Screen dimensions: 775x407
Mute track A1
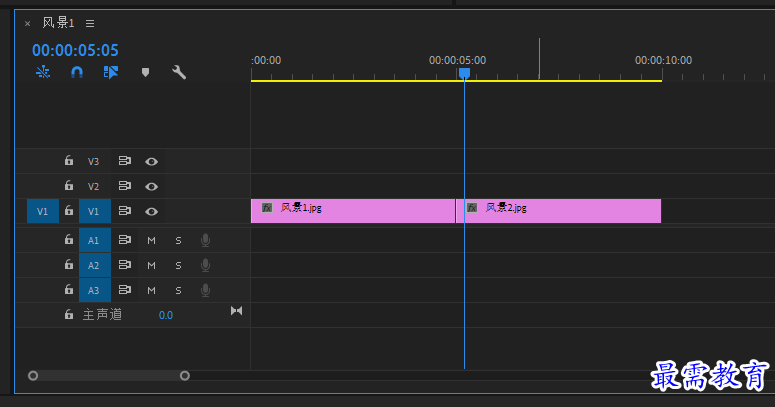coord(152,241)
